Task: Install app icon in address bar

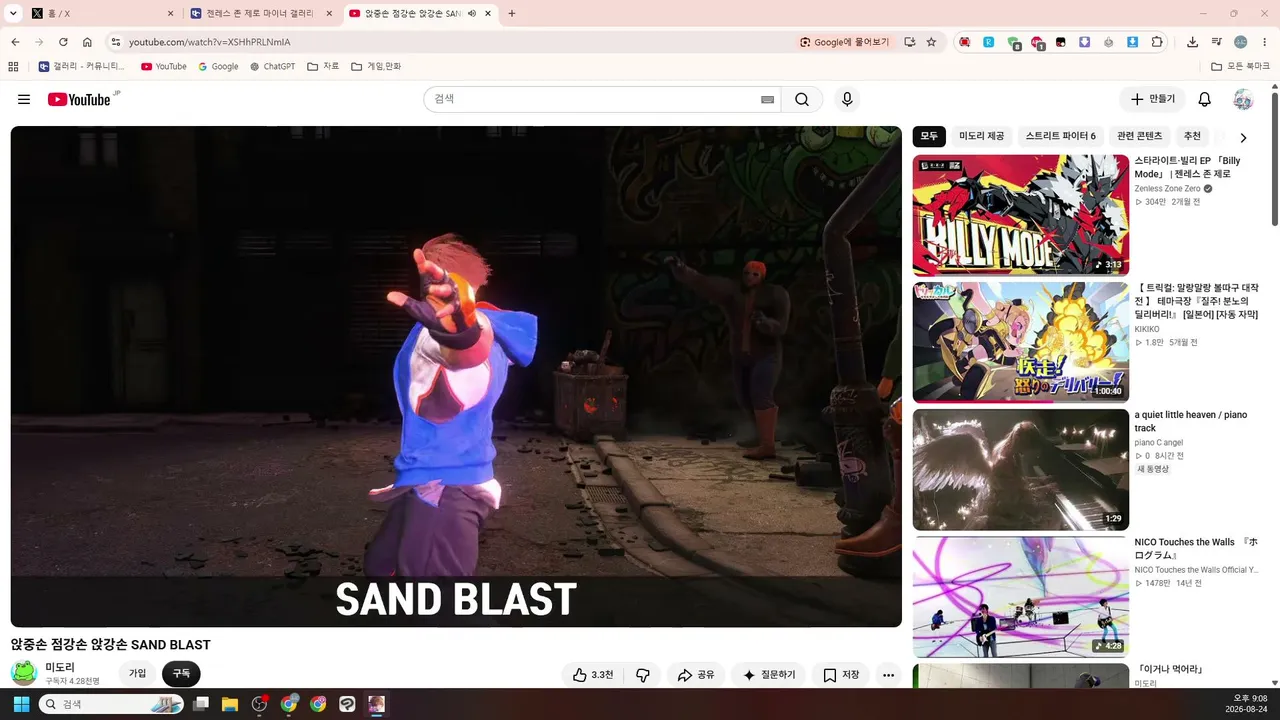Action: [909, 42]
